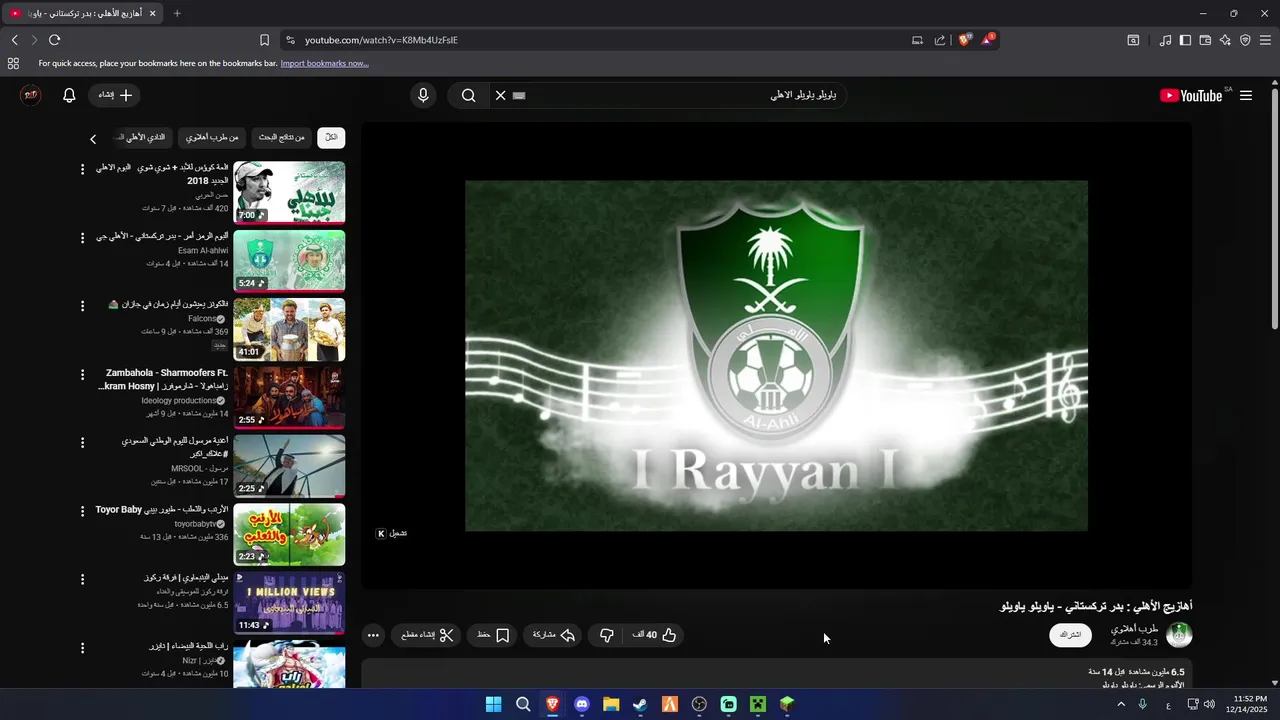Image resolution: width=1280 pixels, height=720 pixels.
Task: Click the Brave Shields lion icon
Action: pos(965,40)
